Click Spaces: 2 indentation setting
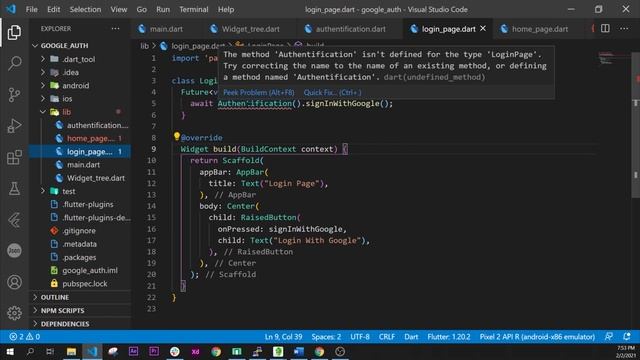 click(326, 337)
